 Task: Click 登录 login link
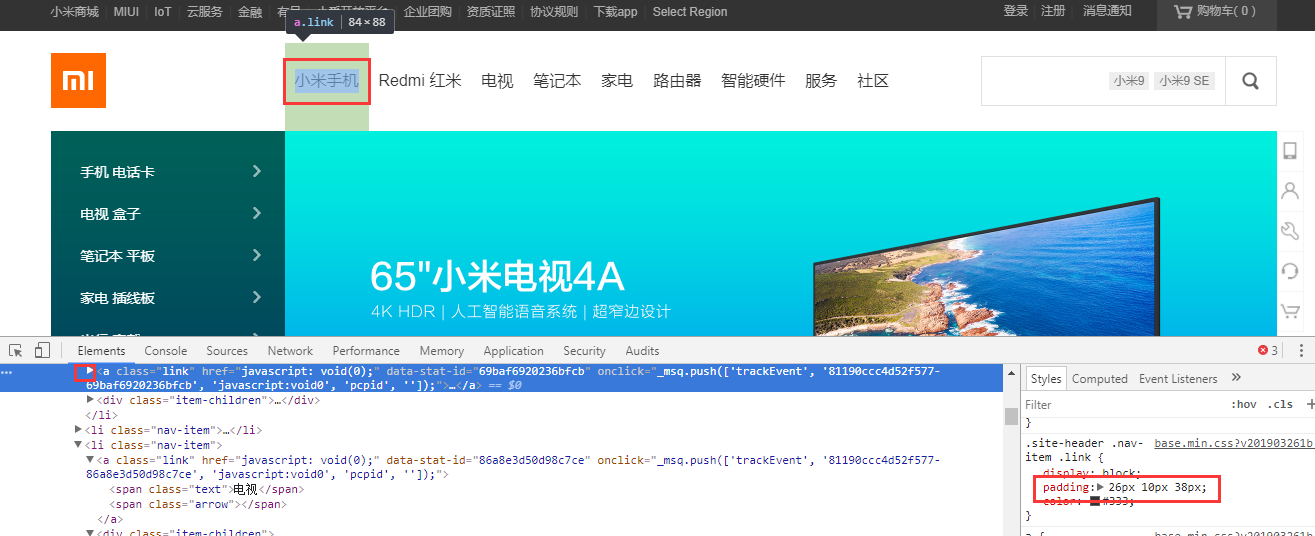point(1016,11)
